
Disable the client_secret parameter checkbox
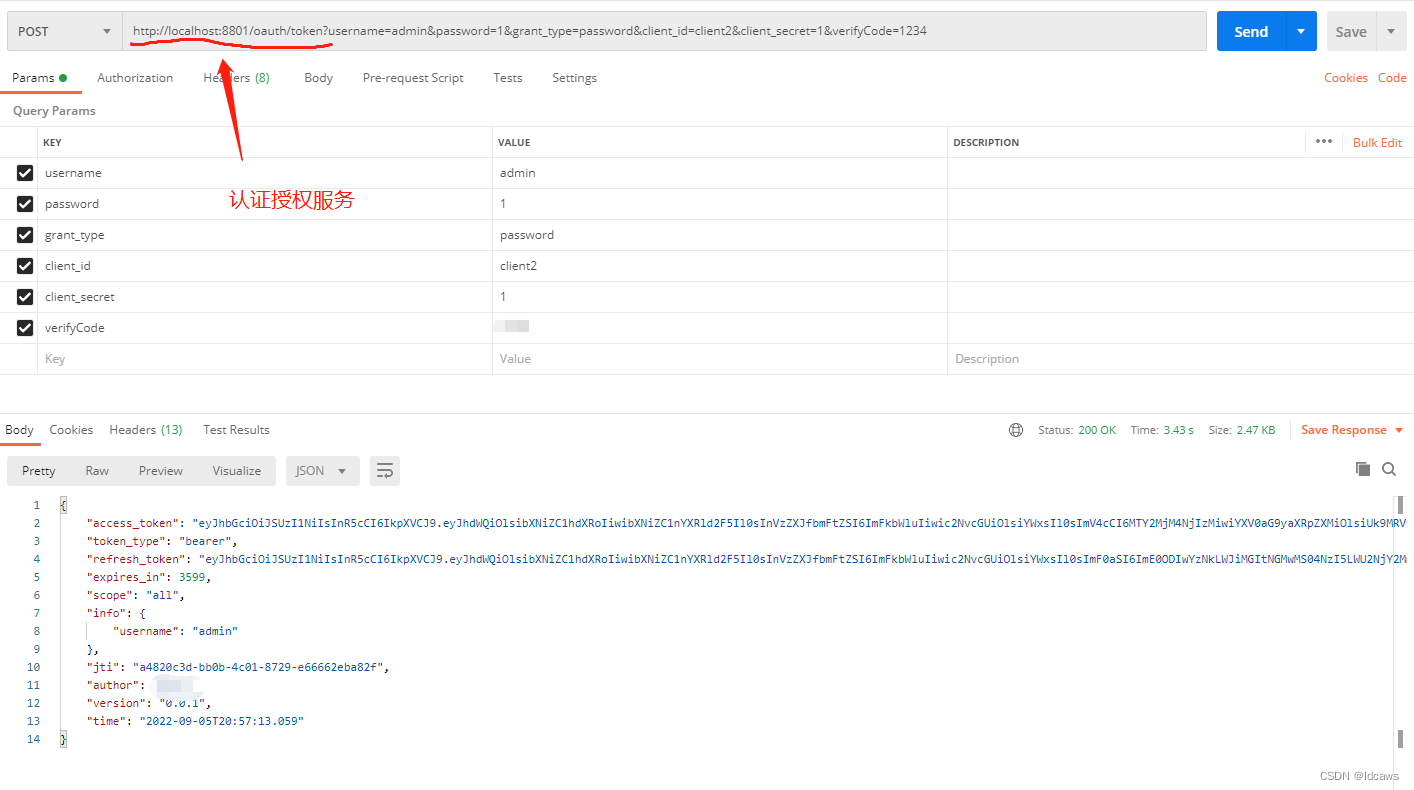tap(25, 297)
